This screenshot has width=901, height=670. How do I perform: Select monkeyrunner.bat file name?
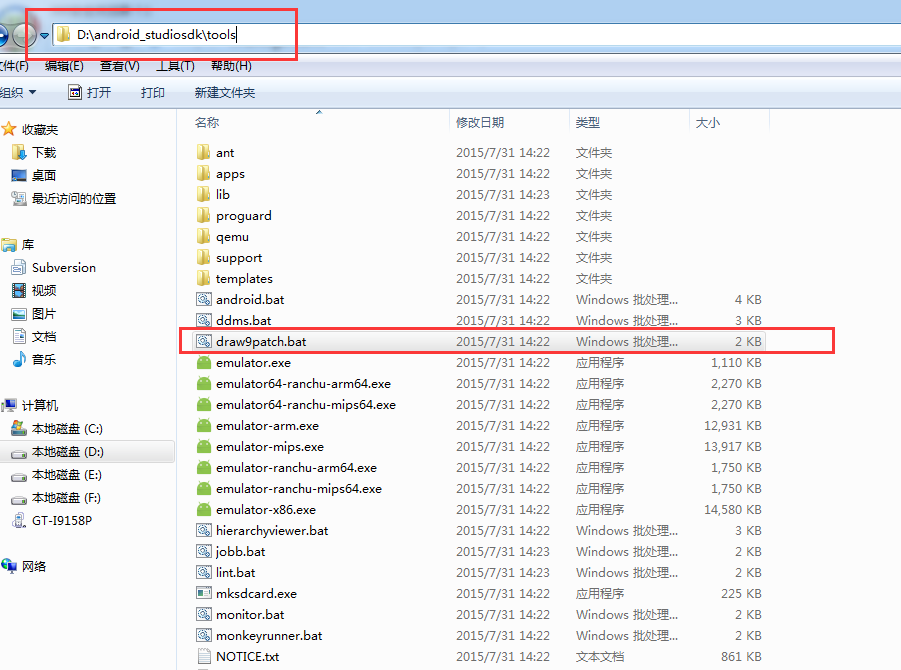pyautogui.click(x=269, y=636)
